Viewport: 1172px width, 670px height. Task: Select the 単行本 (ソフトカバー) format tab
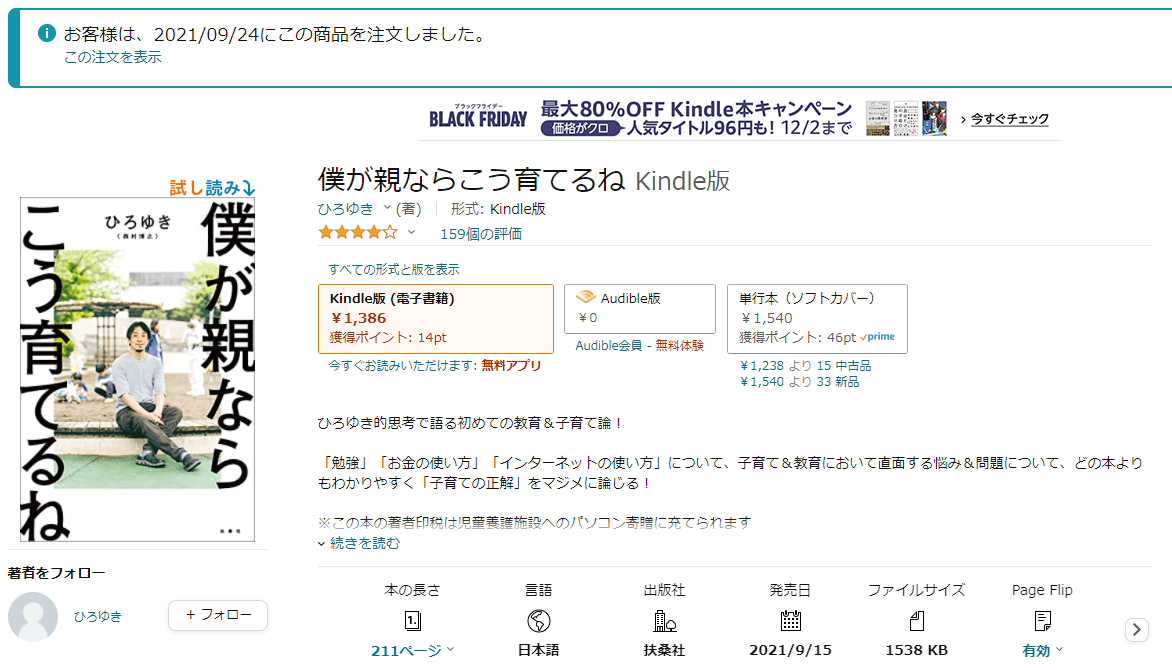[x=817, y=319]
